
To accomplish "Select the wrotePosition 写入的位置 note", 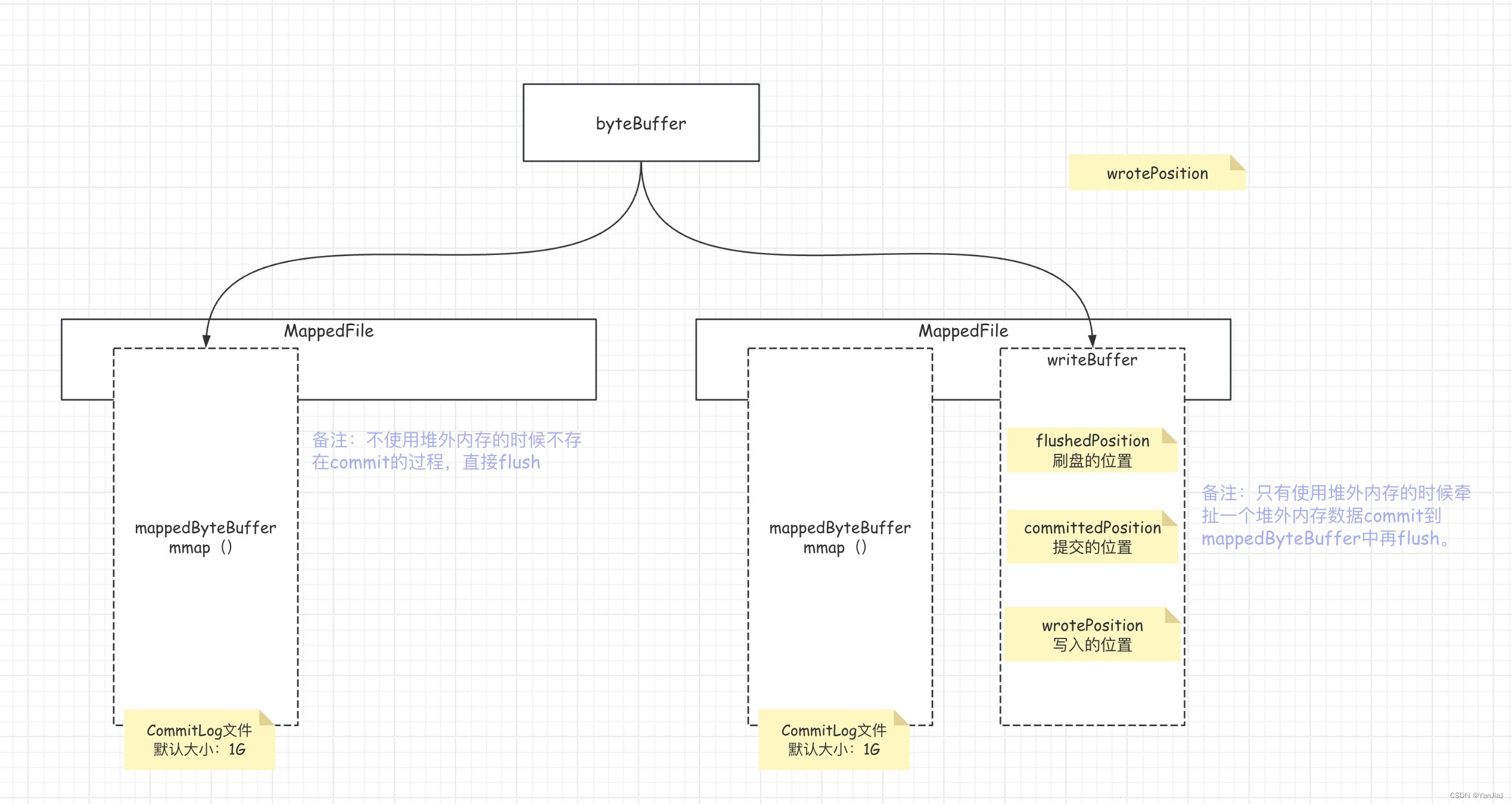I will (1092, 634).
